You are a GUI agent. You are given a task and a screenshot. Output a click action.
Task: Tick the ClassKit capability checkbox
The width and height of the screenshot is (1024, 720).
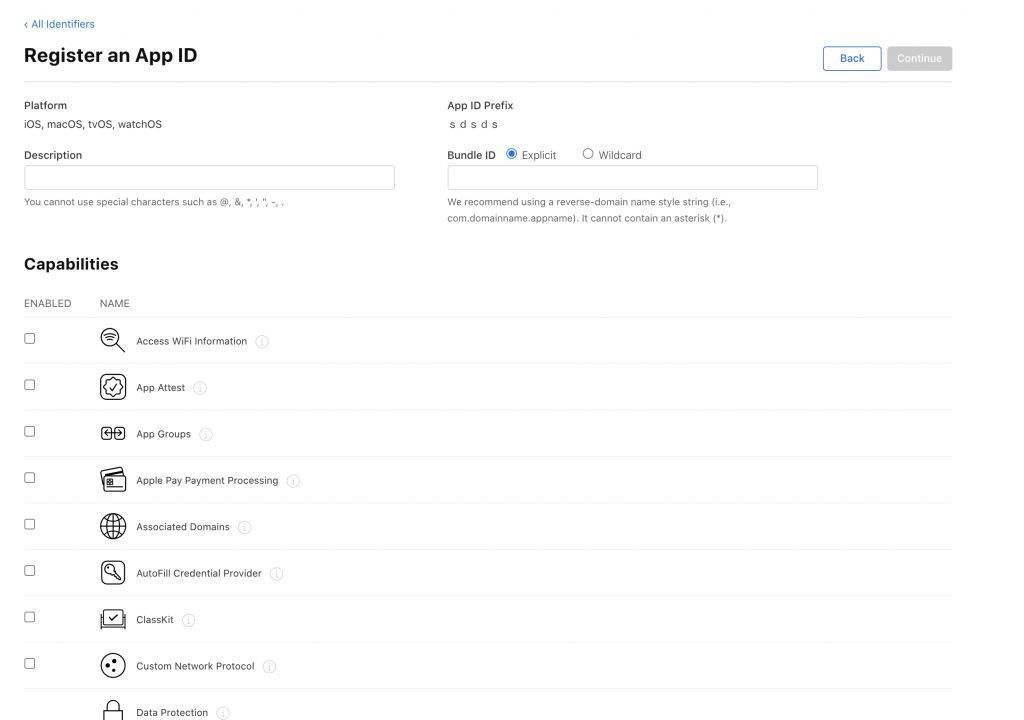tap(29, 617)
